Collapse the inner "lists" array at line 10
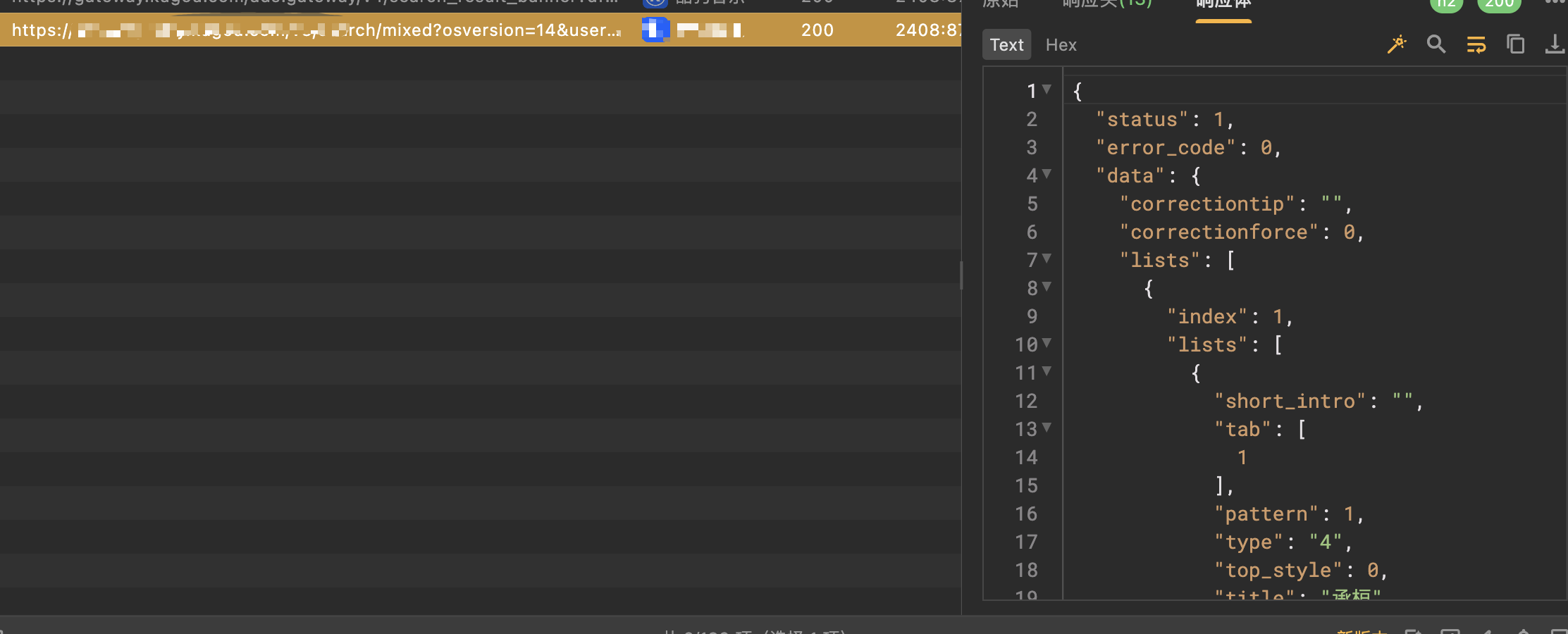This screenshot has width=1568, height=634. [x=1047, y=343]
